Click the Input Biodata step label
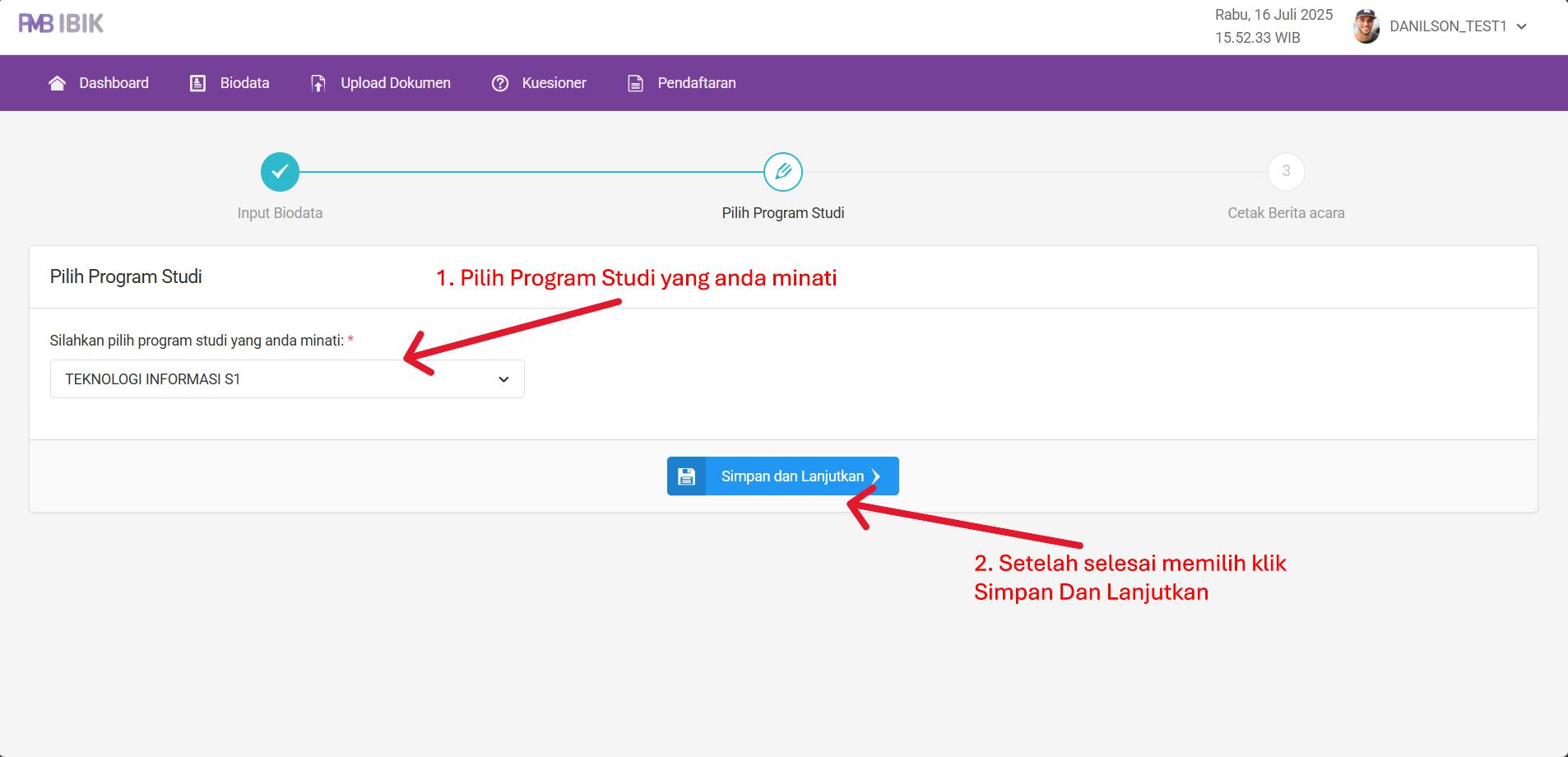 pos(280,213)
